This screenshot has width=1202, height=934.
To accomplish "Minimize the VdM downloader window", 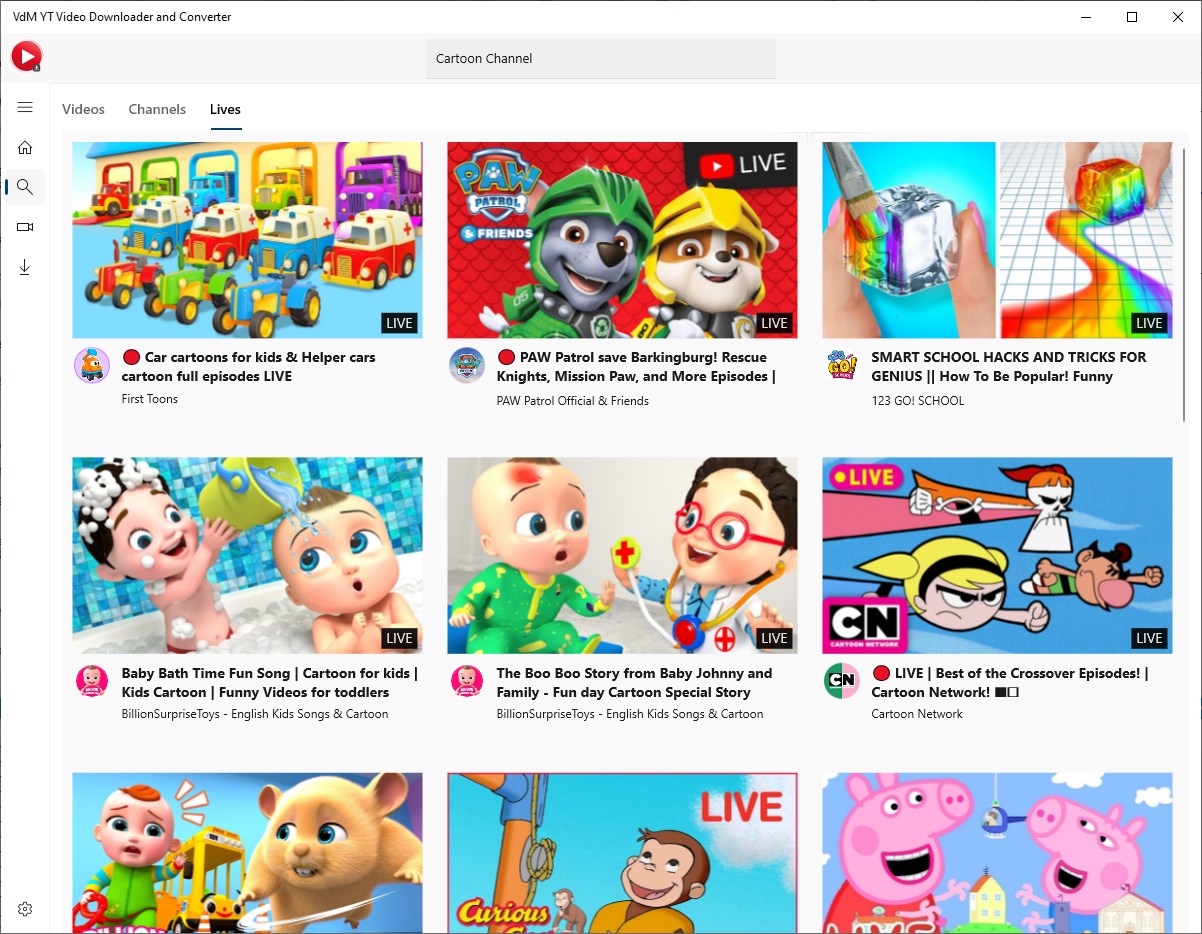I will (x=1086, y=17).
